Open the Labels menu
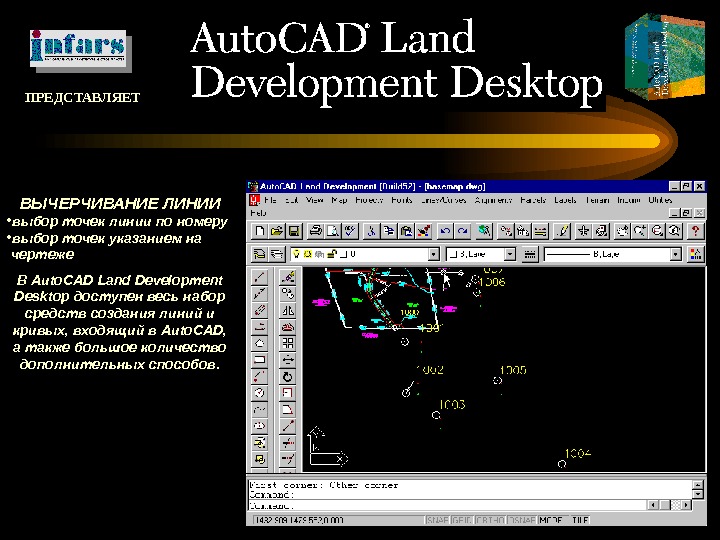 [x=565, y=200]
